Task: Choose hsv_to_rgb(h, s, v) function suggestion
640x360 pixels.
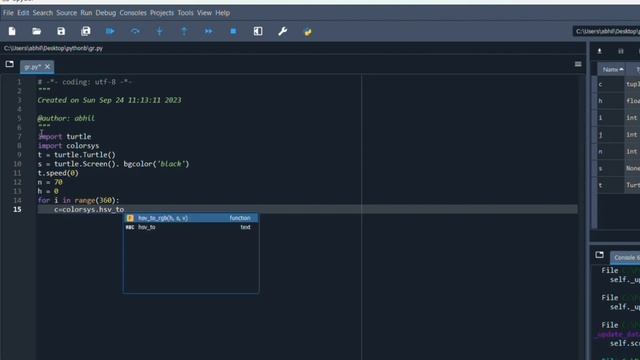Action: [191, 218]
